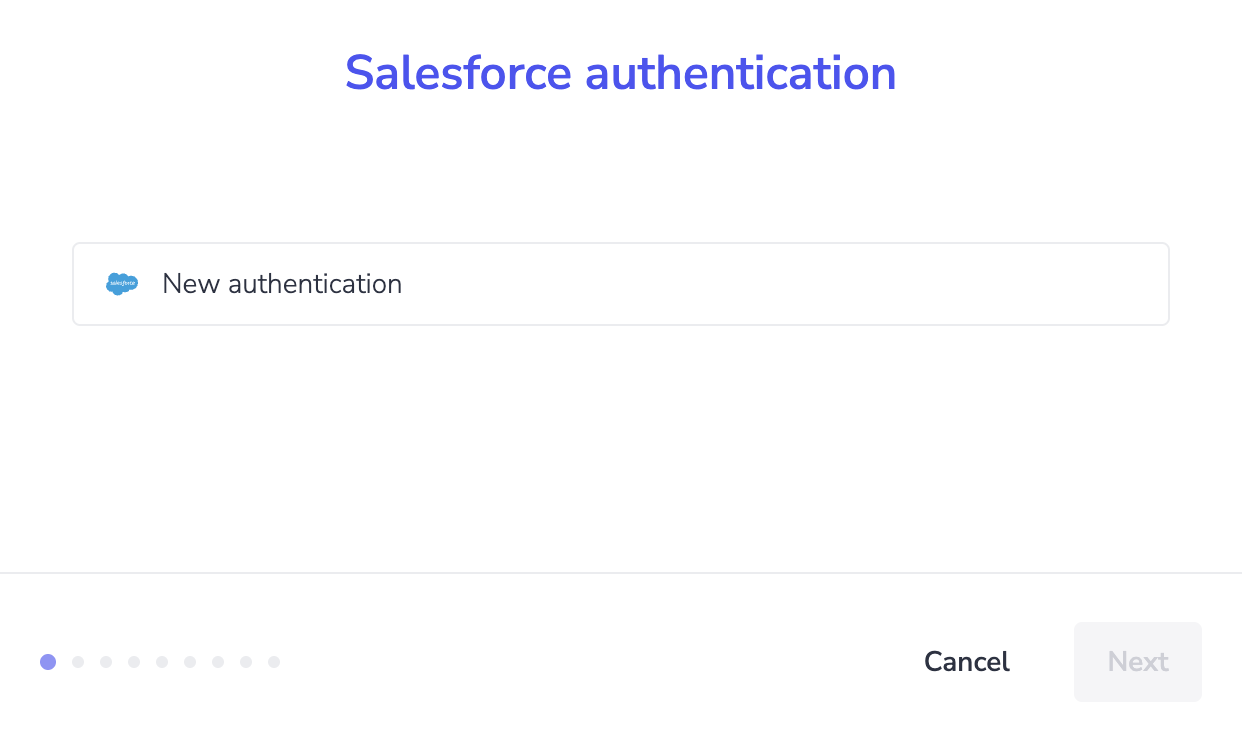Jump to the second step dot
The width and height of the screenshot is (1242, 742).
[78, 662]
